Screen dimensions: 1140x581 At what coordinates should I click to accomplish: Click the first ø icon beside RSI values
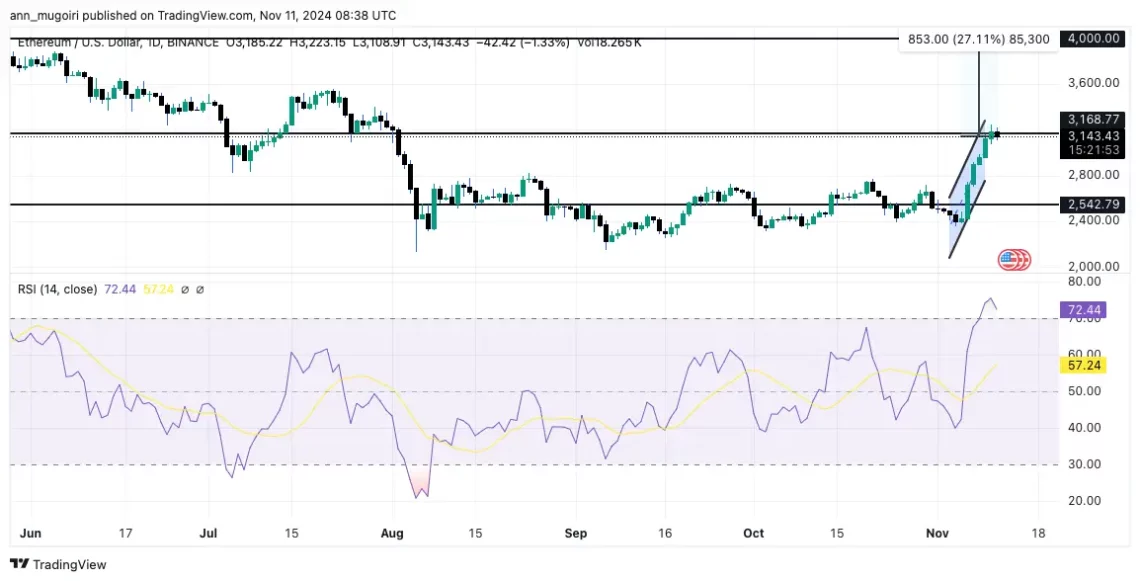(185, 289)
